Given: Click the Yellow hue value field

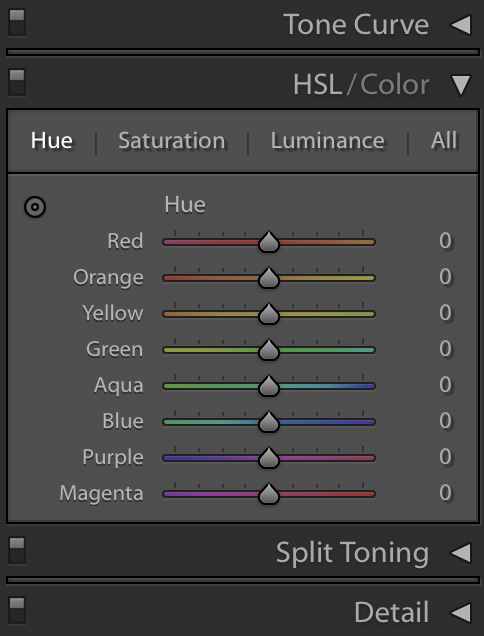Looking at the screenshot, I should (x=445, y=313).
